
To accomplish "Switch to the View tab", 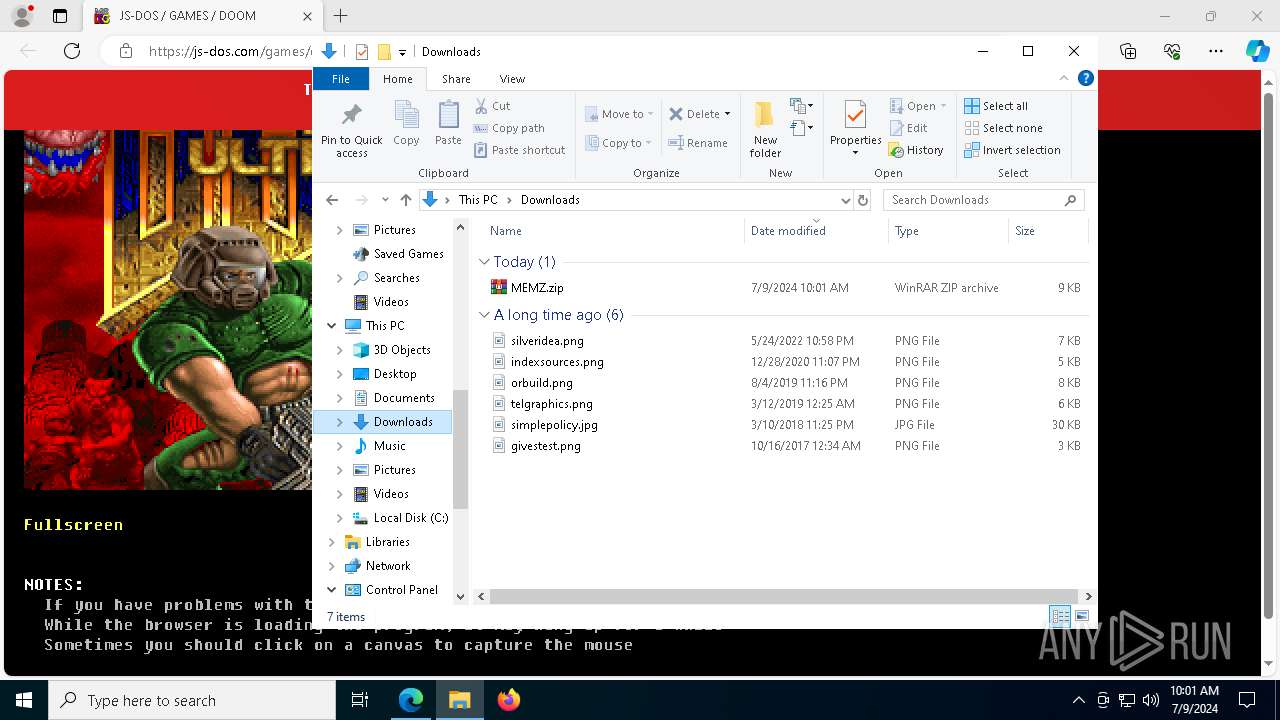I will [x=512, y=79].
